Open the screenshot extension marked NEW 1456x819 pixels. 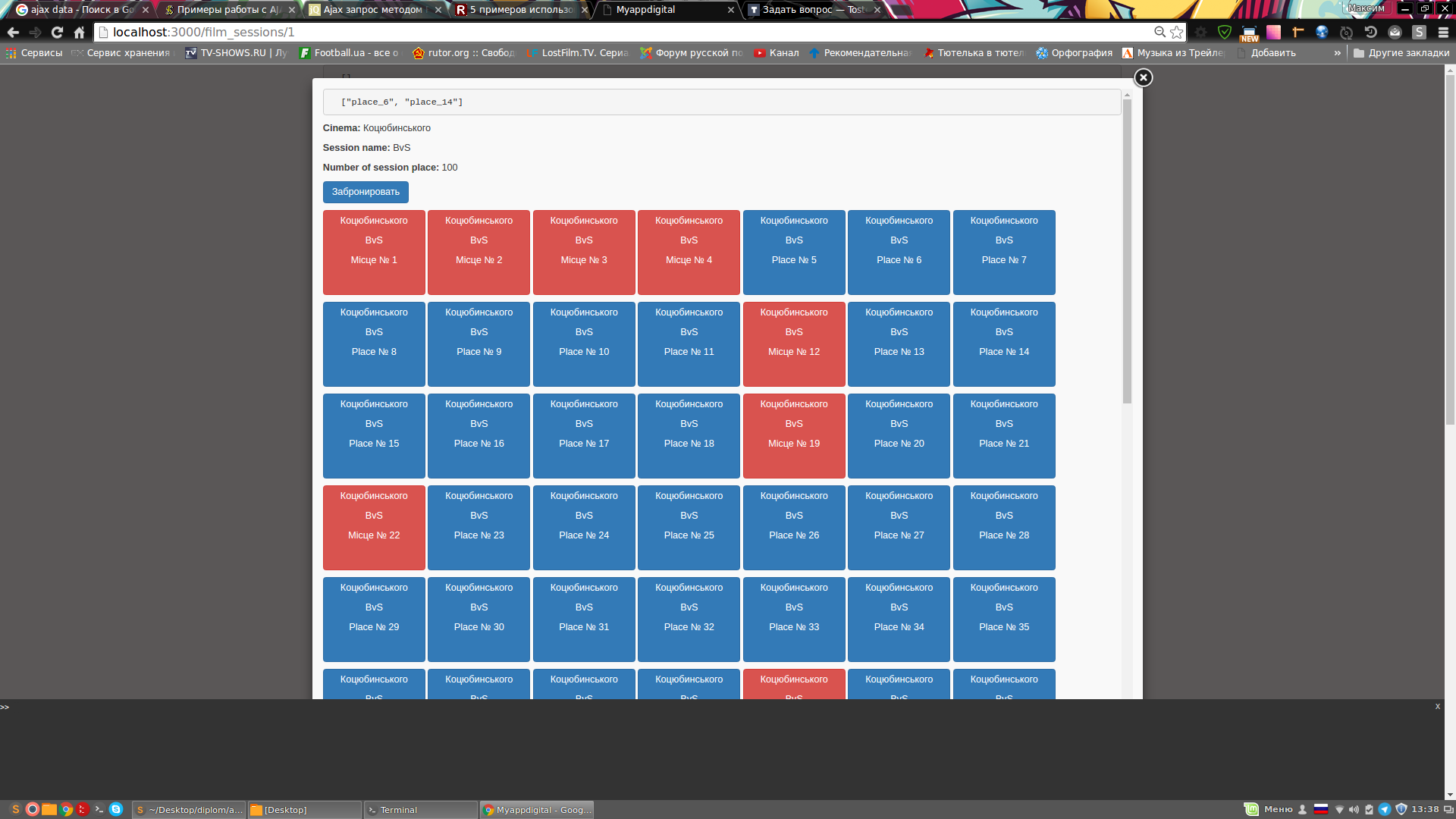pyautogui.click(x=1249, y=33)
